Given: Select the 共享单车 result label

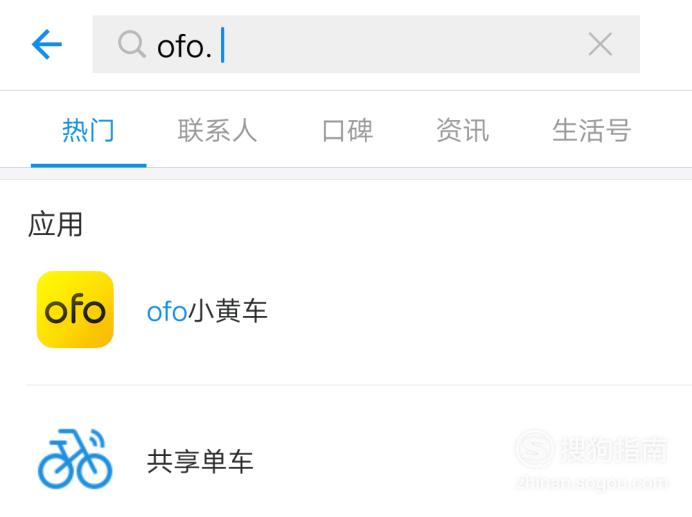Looking at the screenshot, I should [x=200, y=461].
